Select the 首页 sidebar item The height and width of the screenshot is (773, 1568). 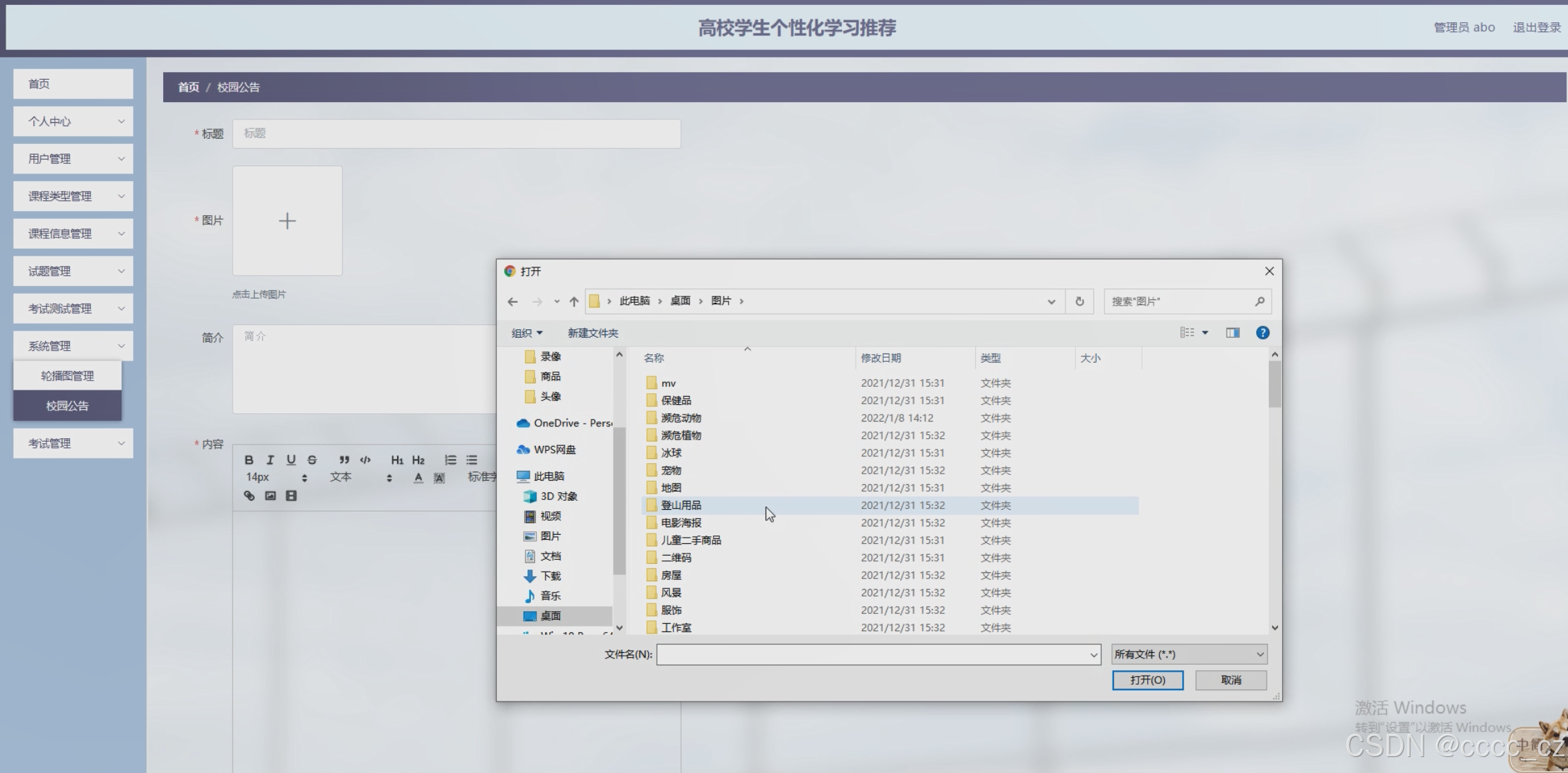(73, 84)
